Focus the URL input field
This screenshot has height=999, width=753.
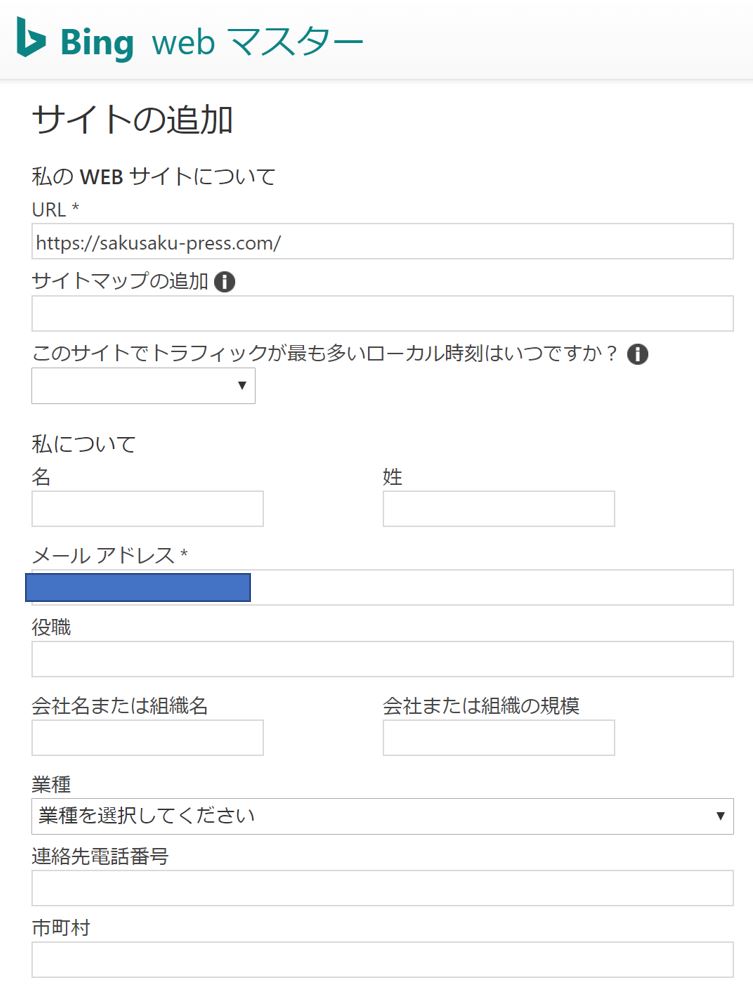(x=382, y=242)
